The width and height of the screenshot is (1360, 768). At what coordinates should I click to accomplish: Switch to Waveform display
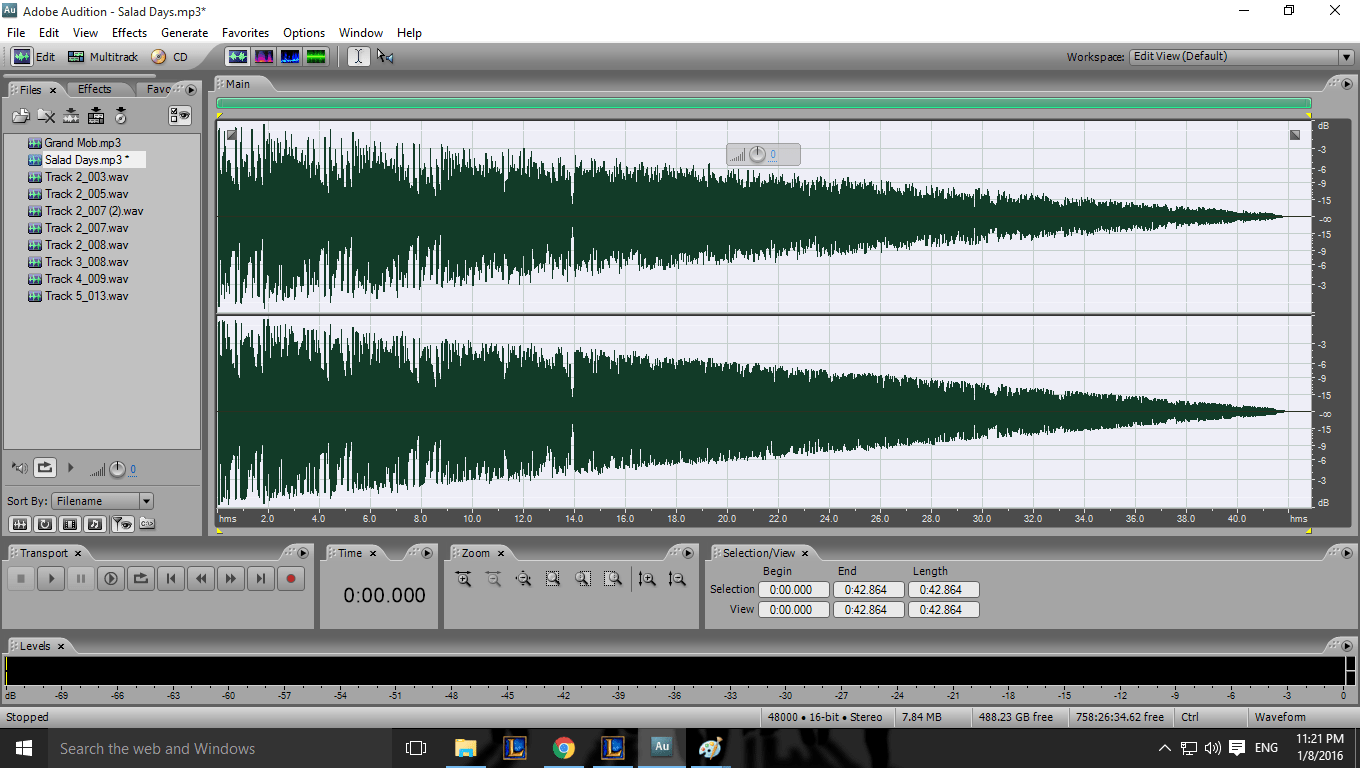pos(238,57)
